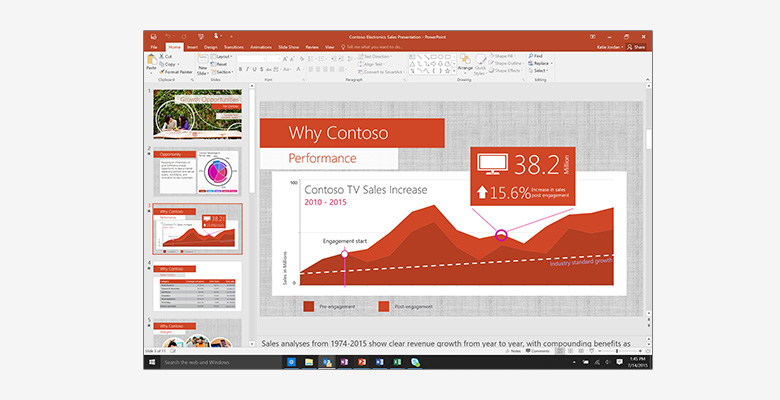Reset the slide layout

point(219,64)
